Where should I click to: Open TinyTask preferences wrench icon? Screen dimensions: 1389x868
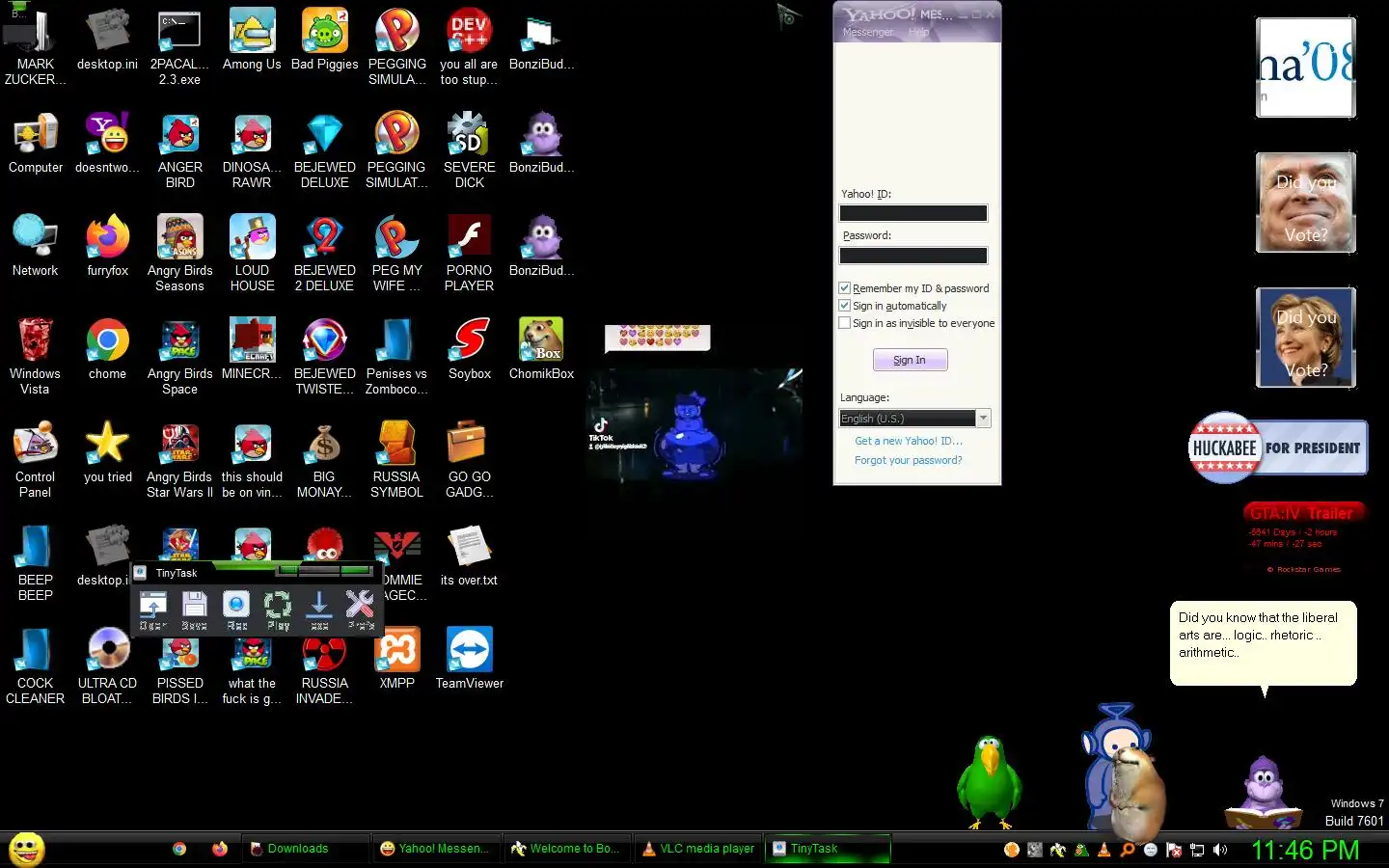point(360,610)
